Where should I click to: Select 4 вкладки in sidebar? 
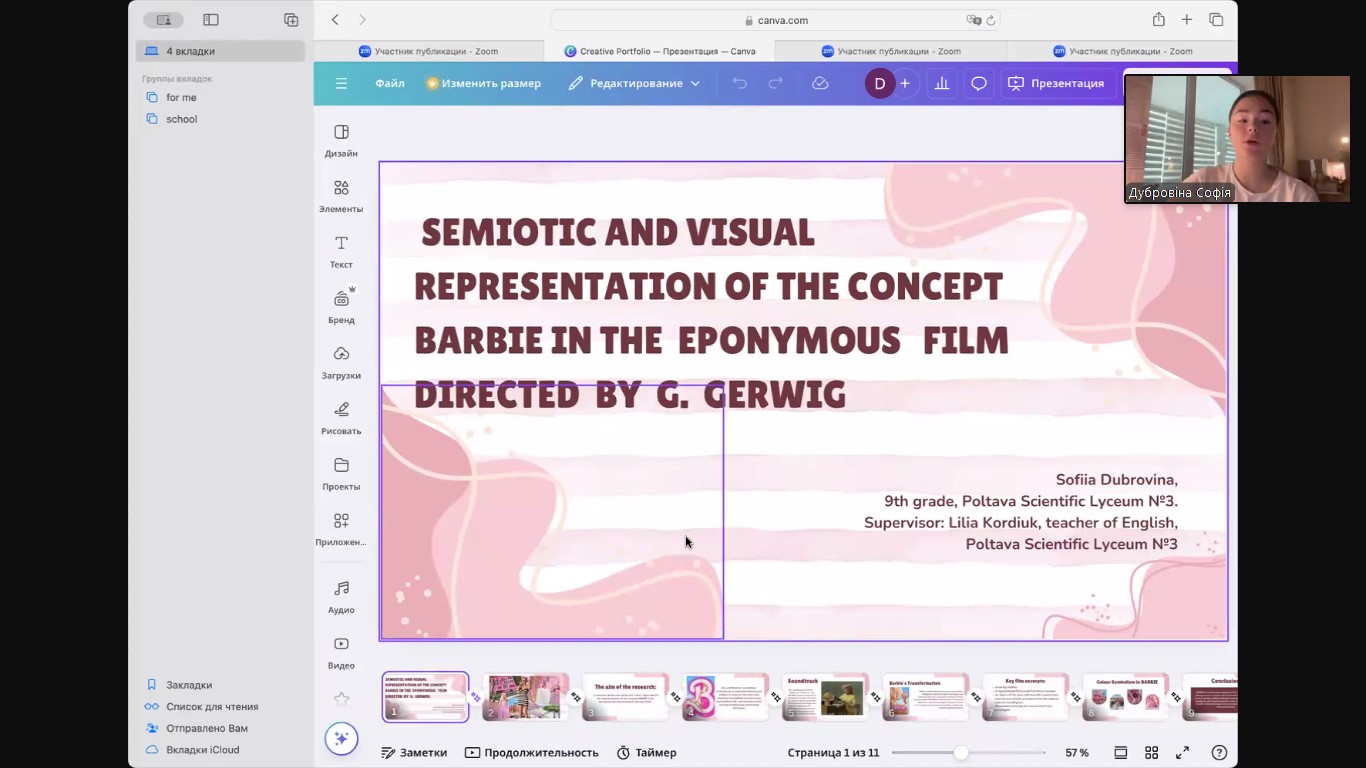pyautogui.click(x=221, y=51)
